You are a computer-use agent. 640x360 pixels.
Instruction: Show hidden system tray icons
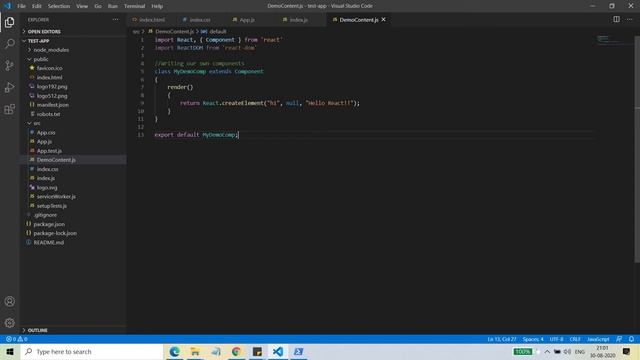click(x=547, y=351)
